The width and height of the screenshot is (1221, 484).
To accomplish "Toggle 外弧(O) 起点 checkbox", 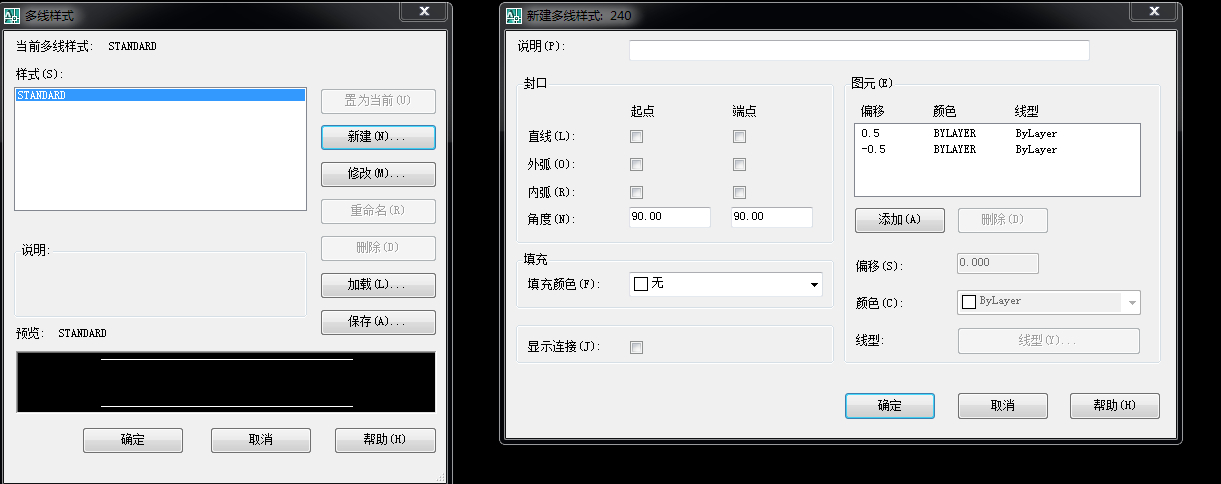I will [636, 164].
